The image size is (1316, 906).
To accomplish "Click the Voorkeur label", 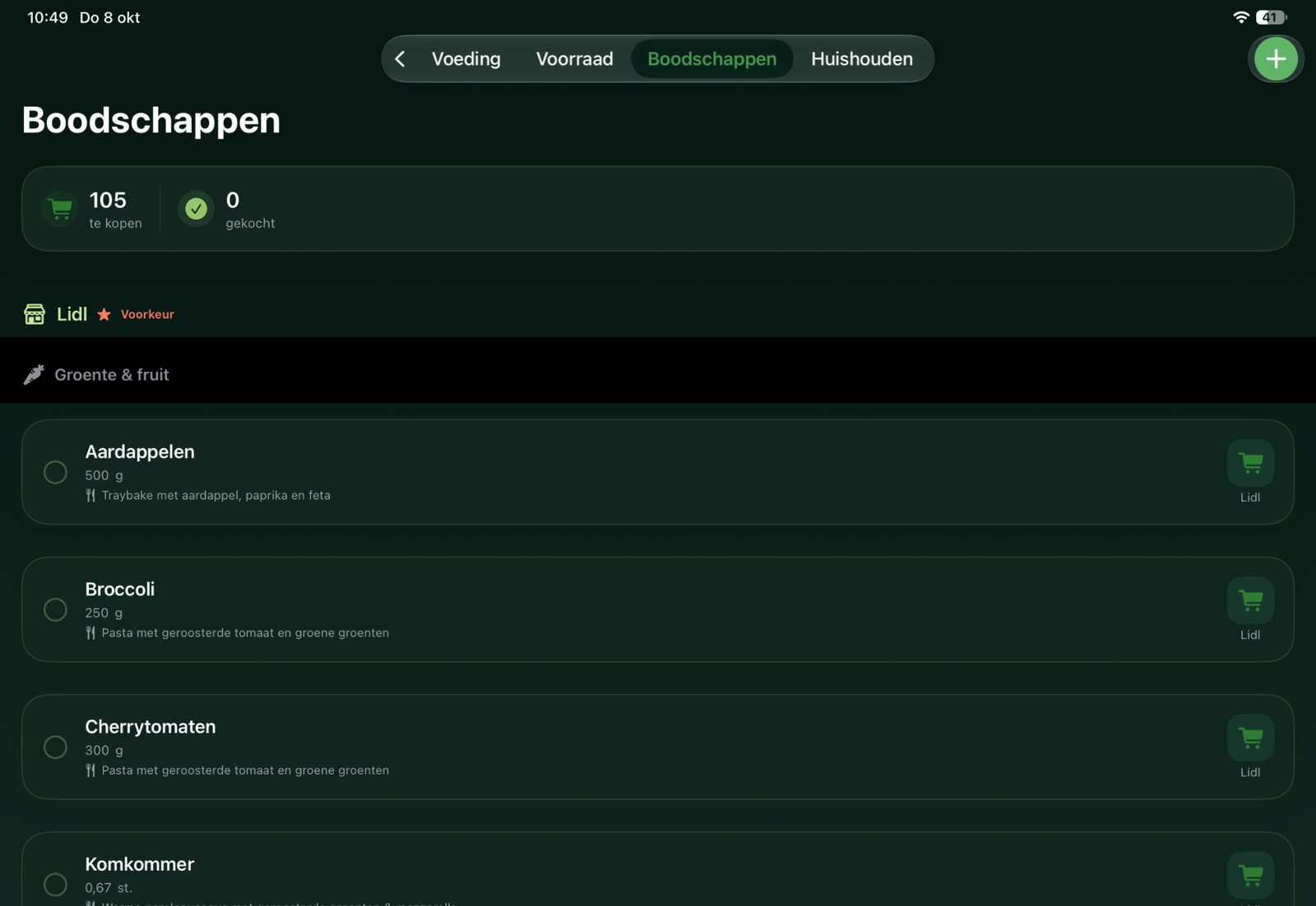I will tap(147, 314).
